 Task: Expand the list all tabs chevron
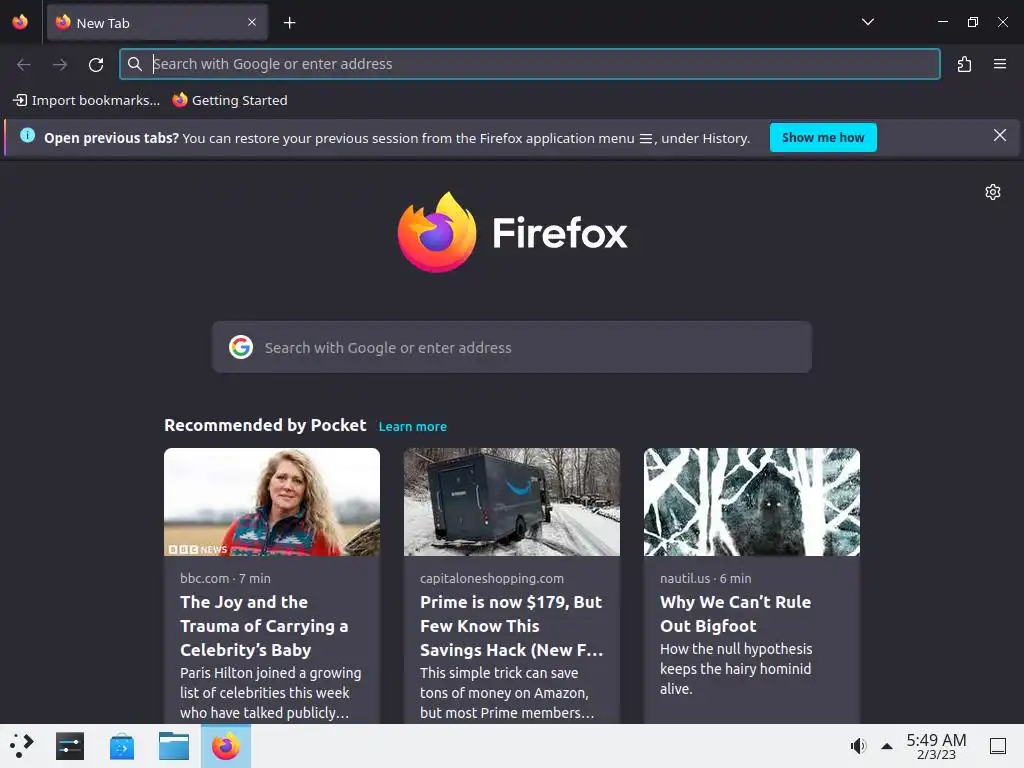pyautogui.click(x=867, y=22)
